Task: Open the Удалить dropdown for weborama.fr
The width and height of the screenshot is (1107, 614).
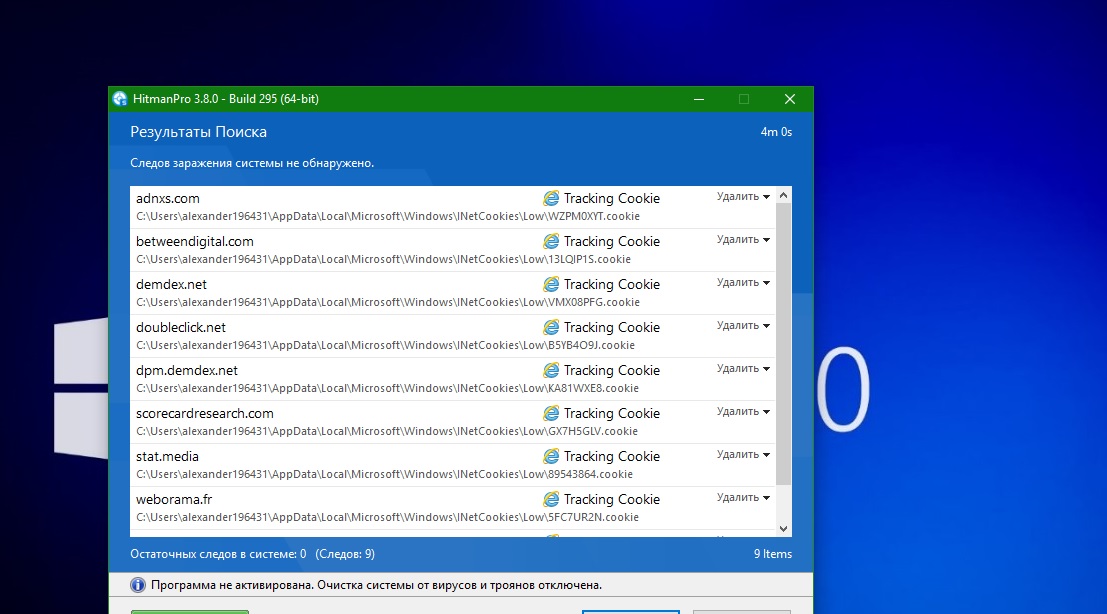Action: point(743,498)
